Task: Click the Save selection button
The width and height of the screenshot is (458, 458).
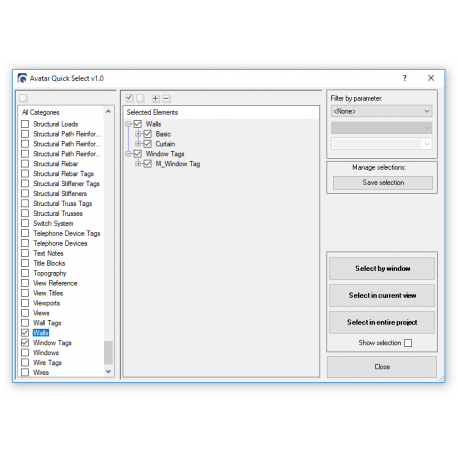Action: tap(383, 183)
